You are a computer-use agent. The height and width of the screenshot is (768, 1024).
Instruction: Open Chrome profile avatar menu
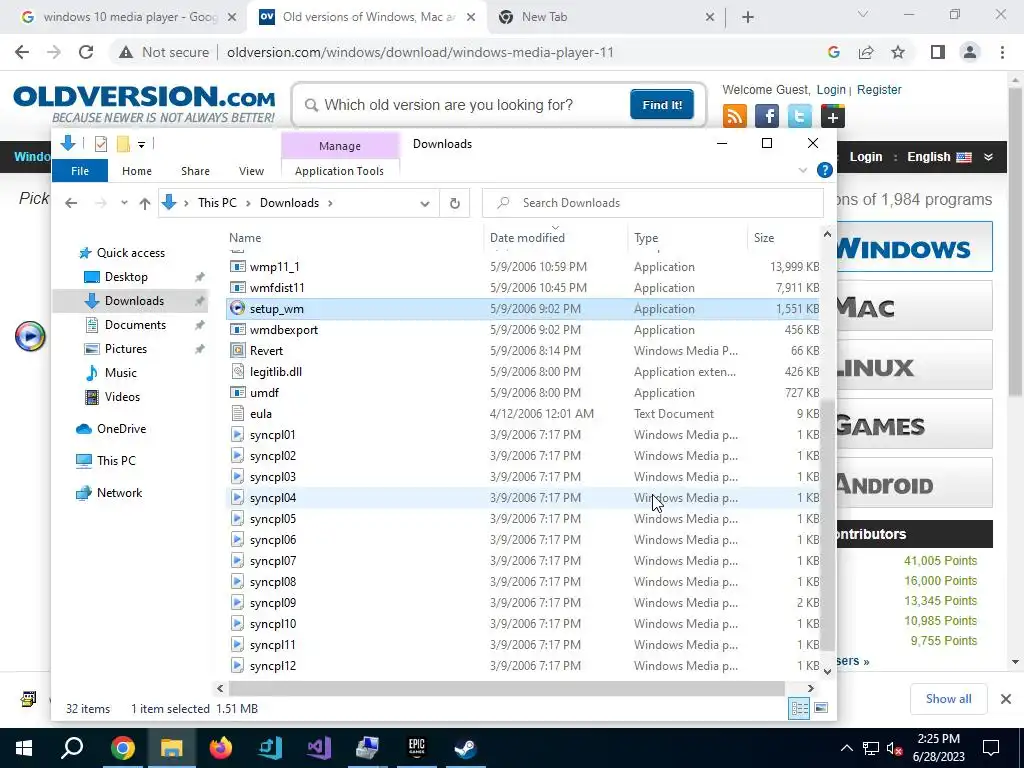[x=970, y=52]
